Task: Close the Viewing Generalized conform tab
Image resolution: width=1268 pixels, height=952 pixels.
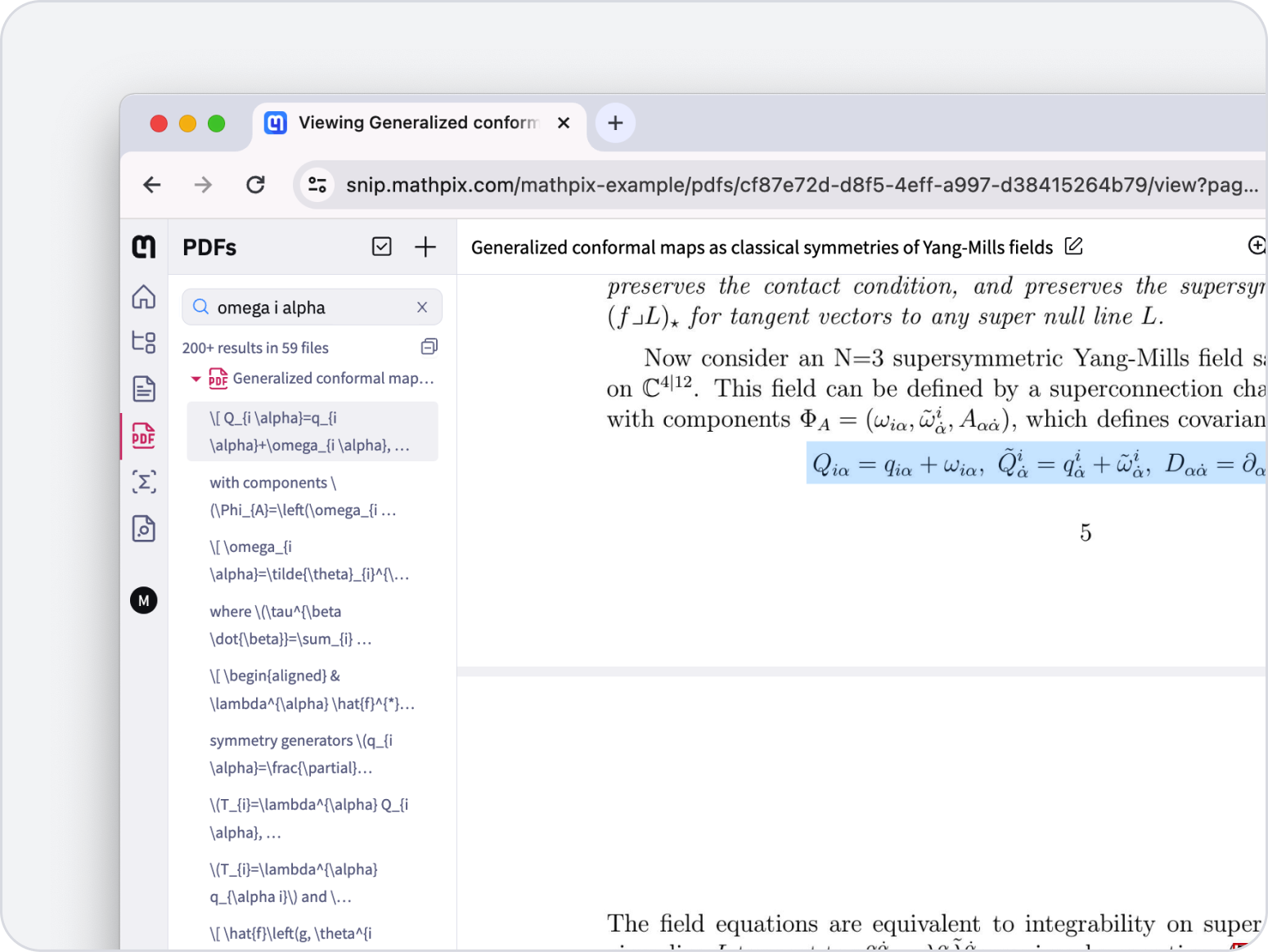Action: 564,123
